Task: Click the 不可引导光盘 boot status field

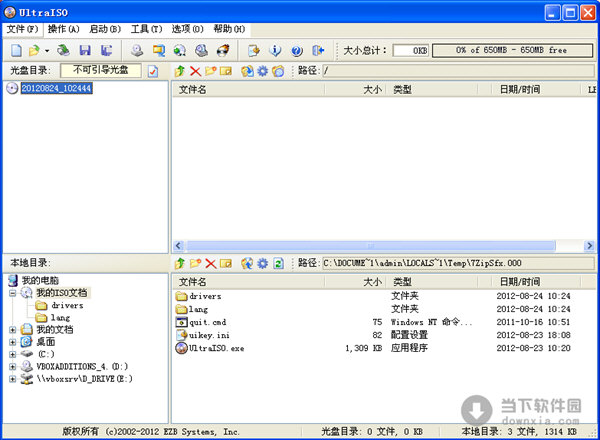Action: (x=101, y=70)
